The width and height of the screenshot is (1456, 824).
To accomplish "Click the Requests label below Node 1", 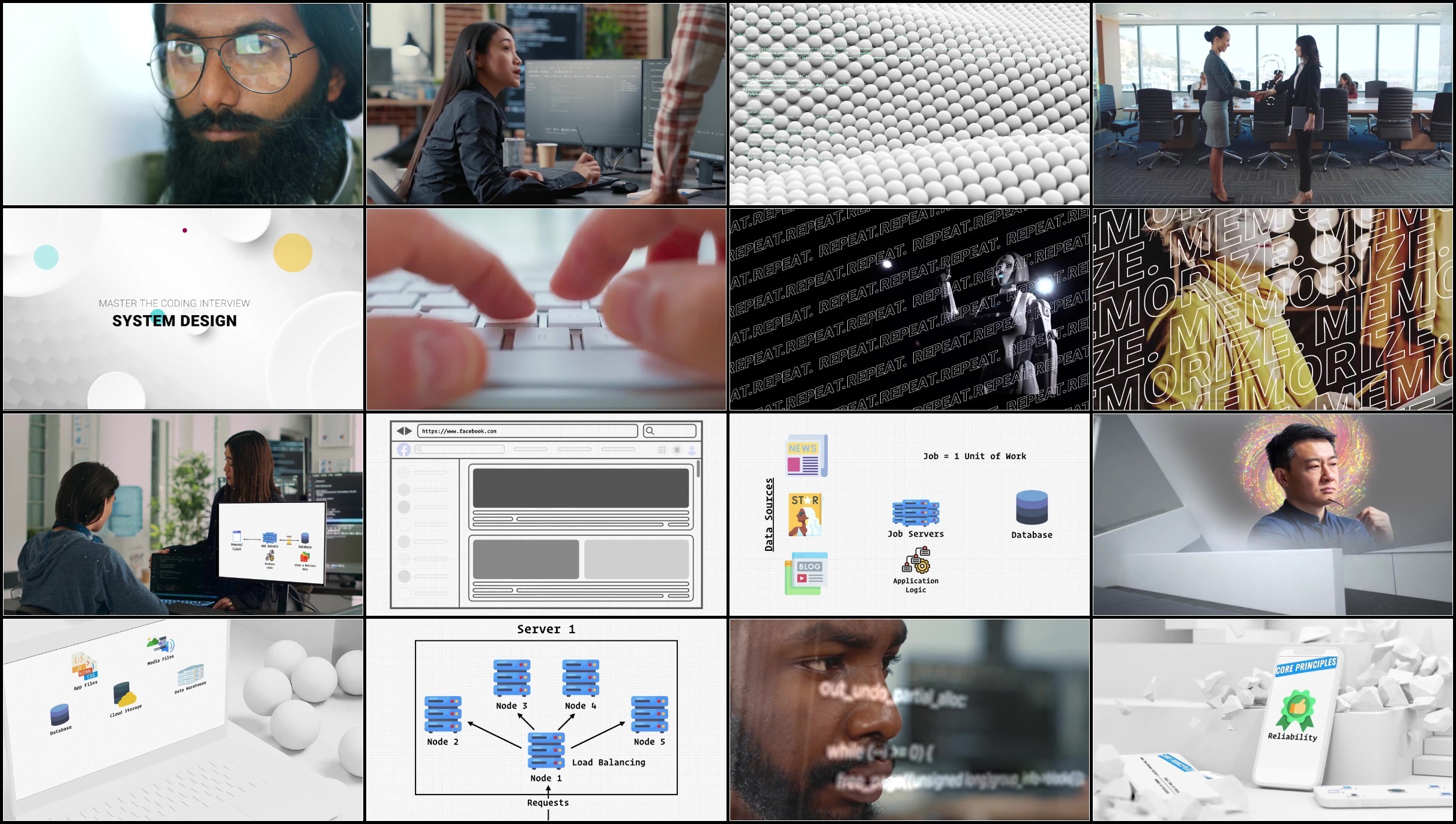I will click(548, 802).
